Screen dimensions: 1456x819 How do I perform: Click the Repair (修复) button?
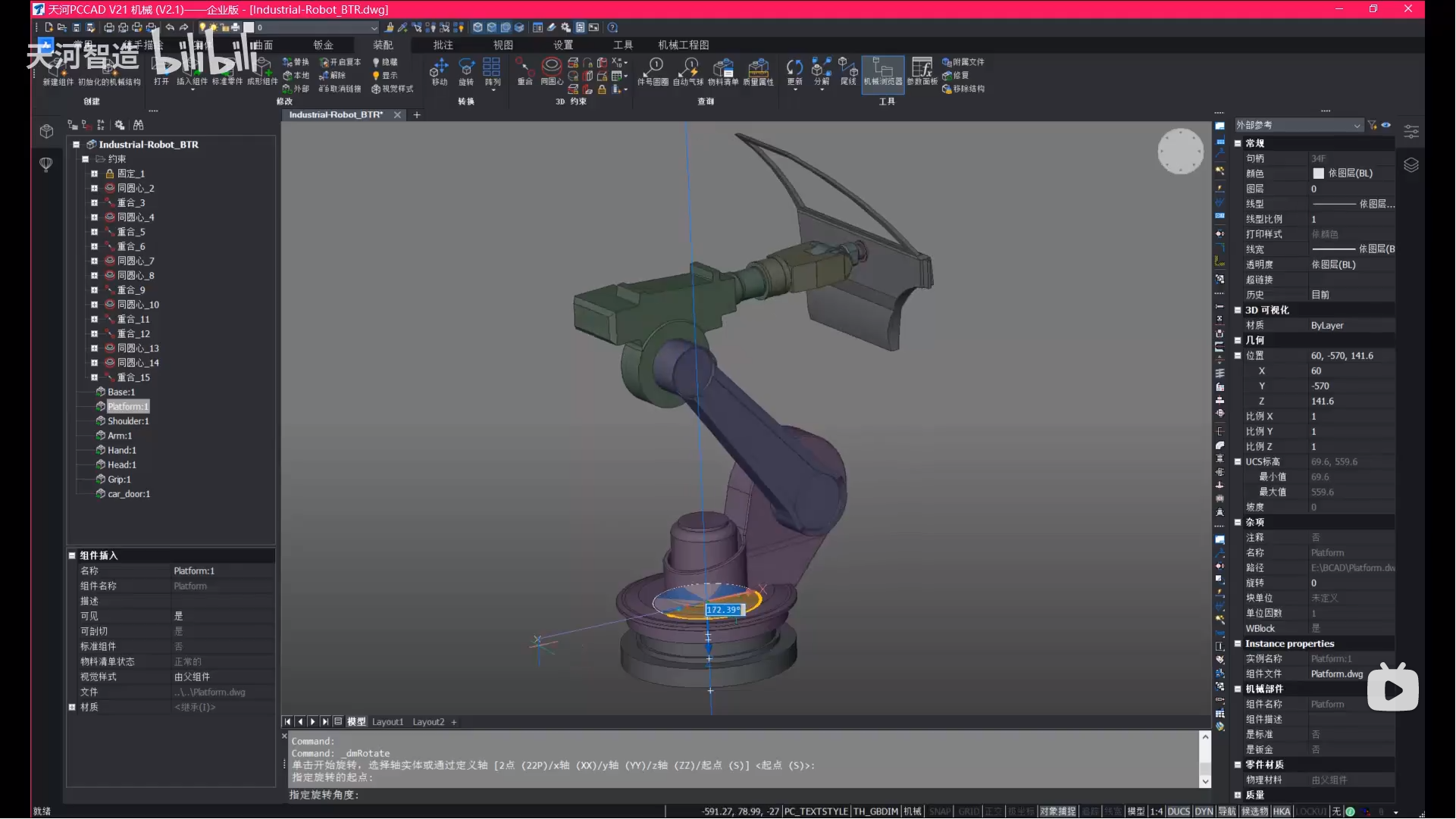(x=956, y=75)
